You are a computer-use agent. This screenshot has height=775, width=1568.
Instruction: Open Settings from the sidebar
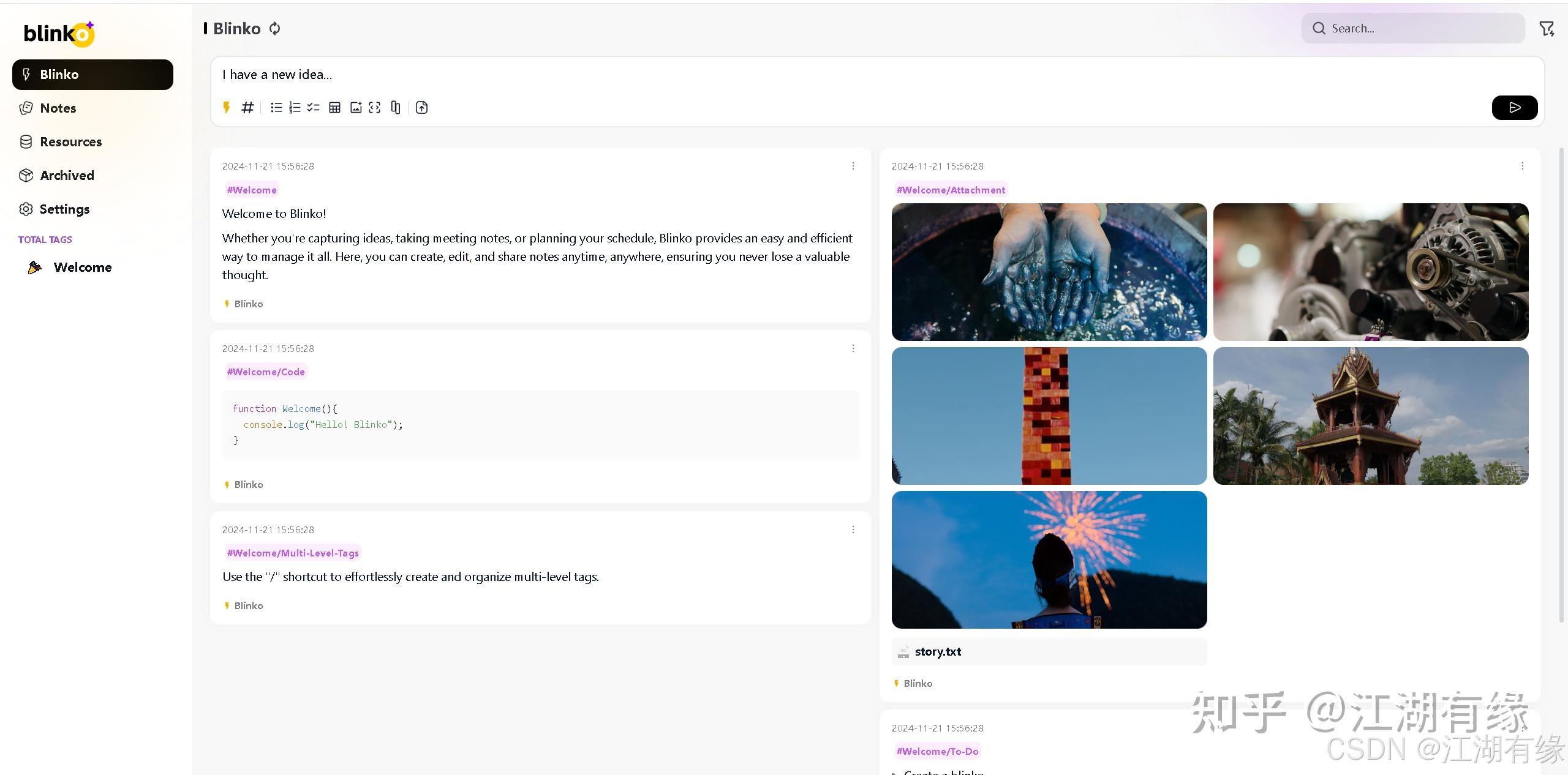(x=64, y=209)
